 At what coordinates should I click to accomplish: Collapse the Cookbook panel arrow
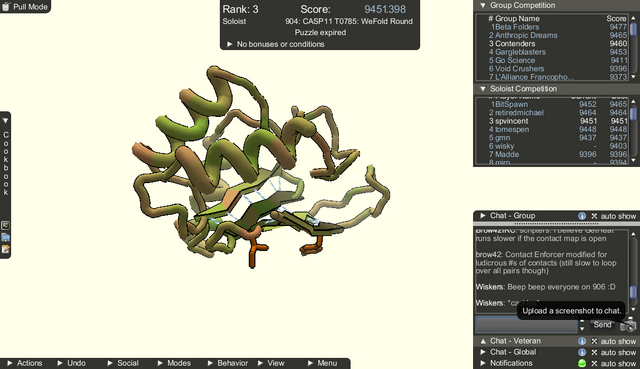click(x=5, y=120)
